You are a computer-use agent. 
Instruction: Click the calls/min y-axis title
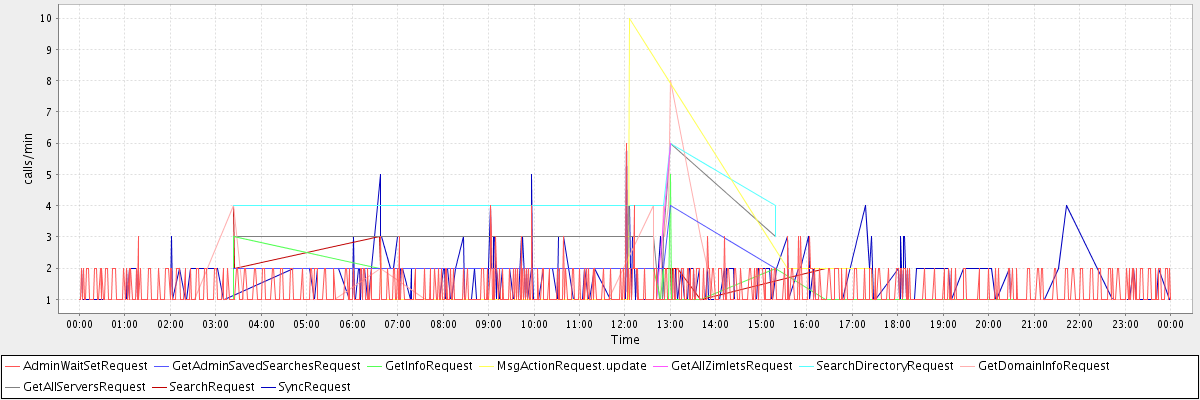click(30, 159)
